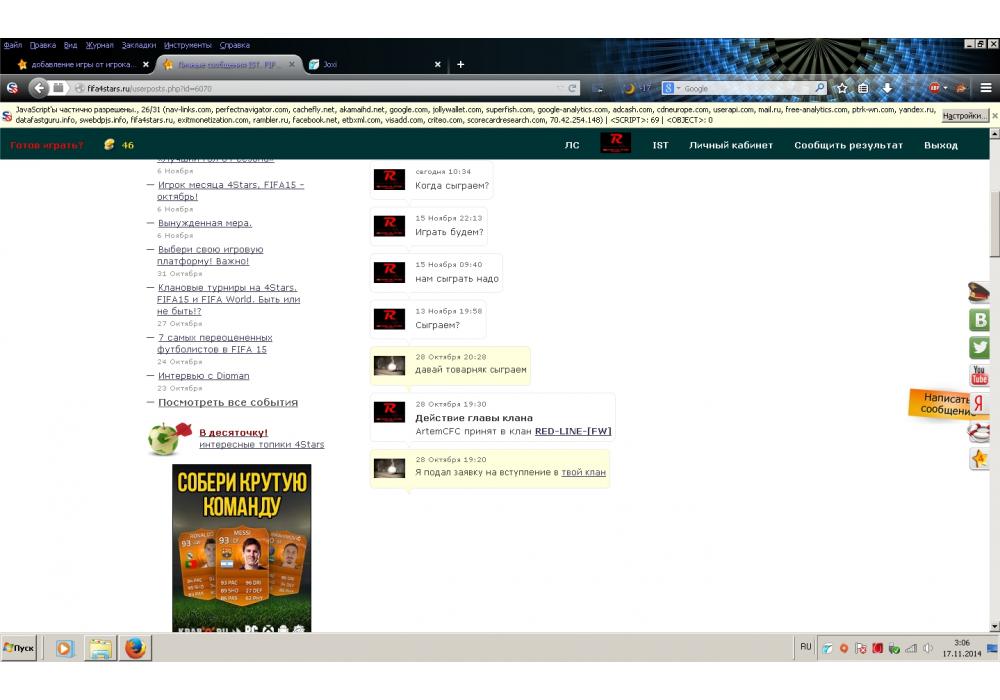The width and height of the screenshot is (1000, 700).
Task: Open the YouTube side panel icon
Action: [x=980, y=376]
